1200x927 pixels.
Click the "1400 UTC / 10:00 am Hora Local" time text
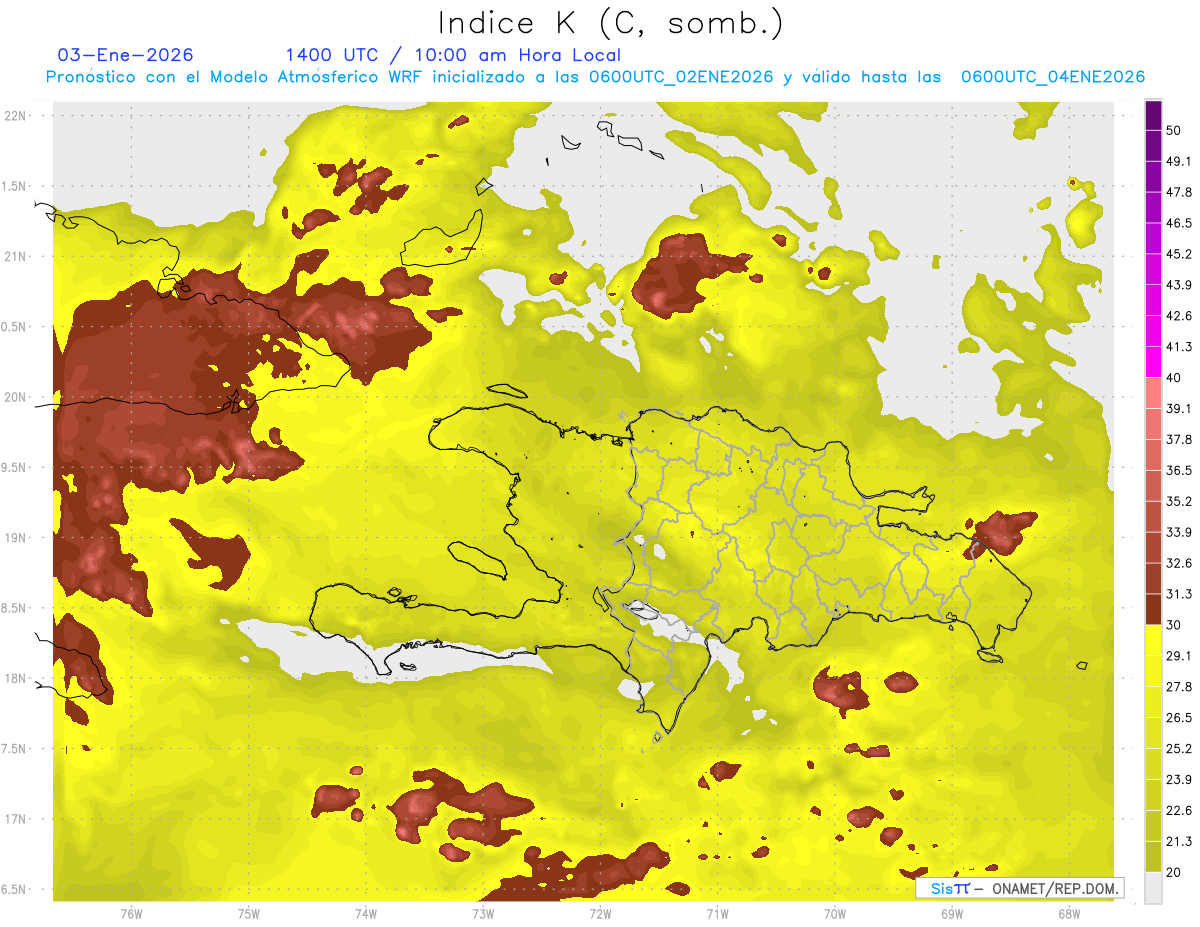(453, 56)
